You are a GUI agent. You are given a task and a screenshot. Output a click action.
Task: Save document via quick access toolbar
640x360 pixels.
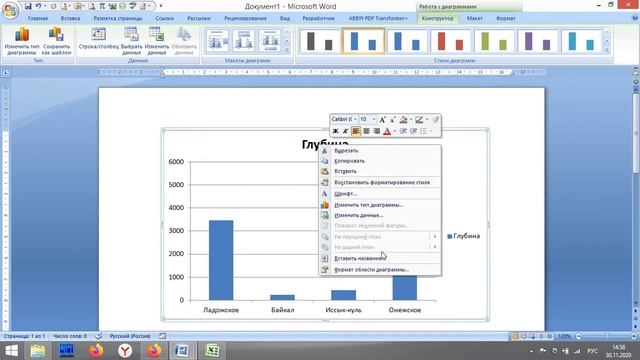pos(28,6)
